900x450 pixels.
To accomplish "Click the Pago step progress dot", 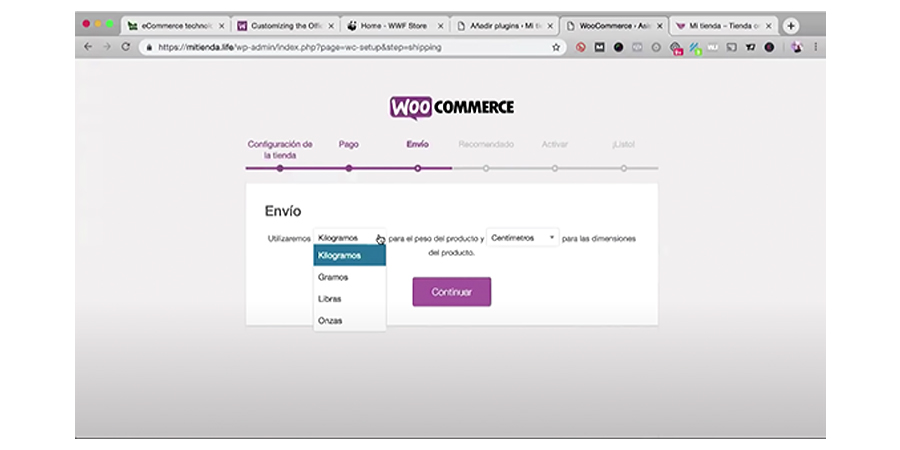I will (x=348, y=168).
